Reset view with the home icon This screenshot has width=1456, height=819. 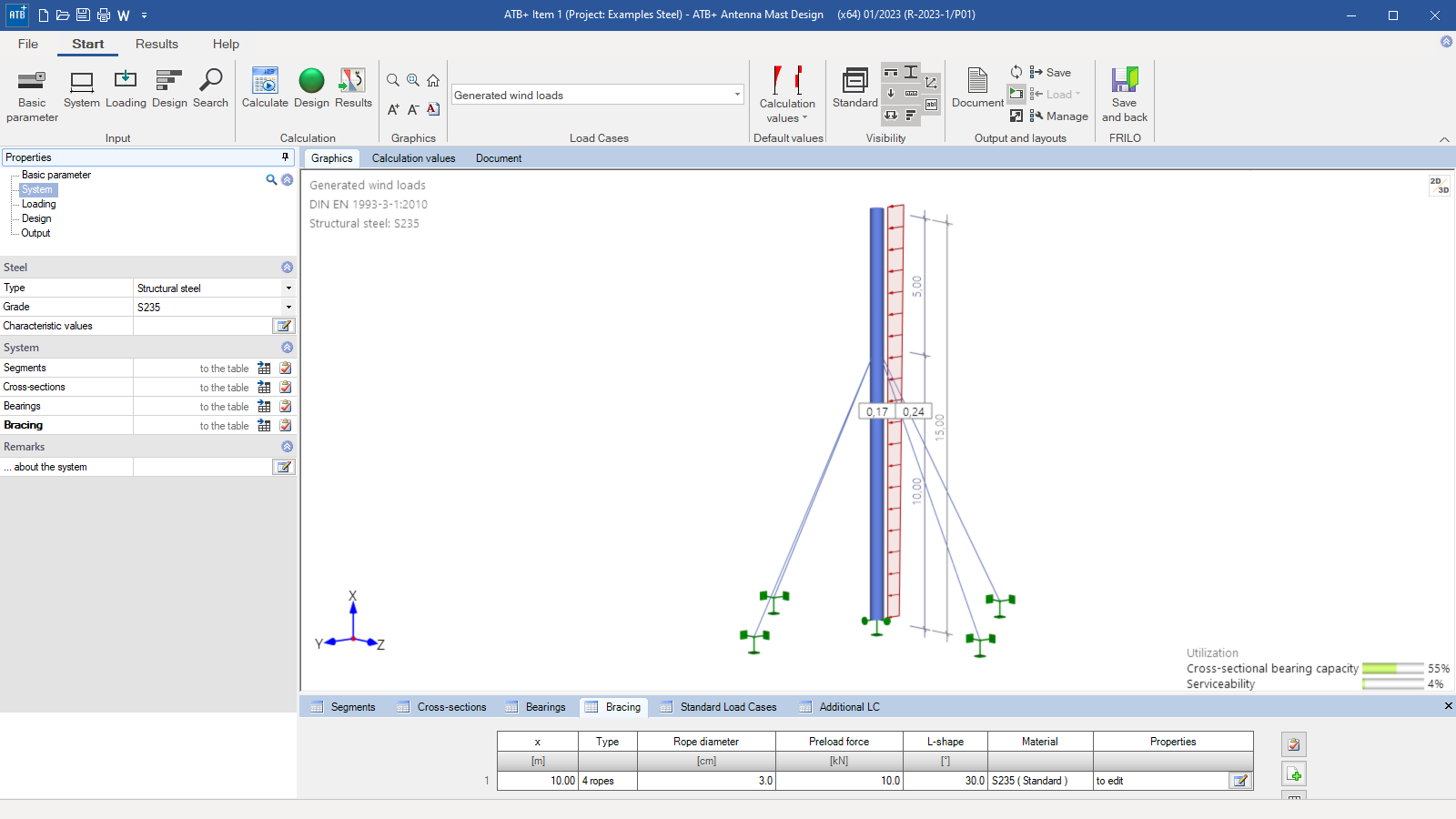click(x=433, y=80)
